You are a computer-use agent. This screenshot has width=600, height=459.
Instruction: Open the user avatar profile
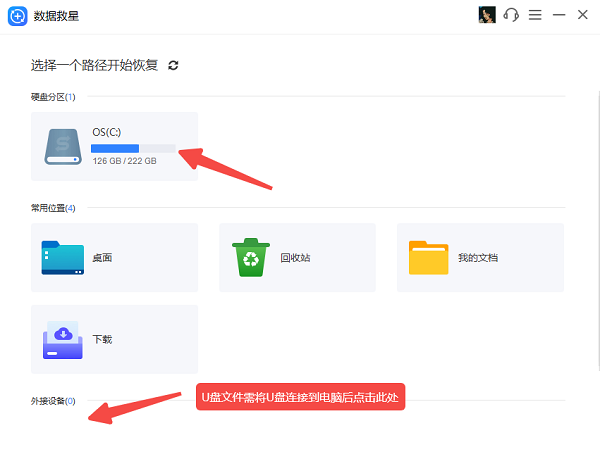tap(488, 15)
